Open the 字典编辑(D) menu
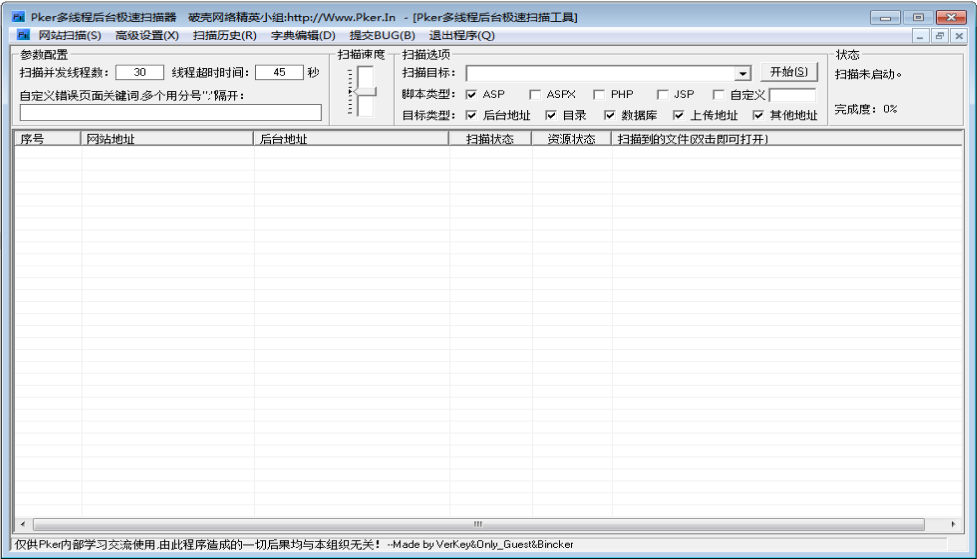 303,35
